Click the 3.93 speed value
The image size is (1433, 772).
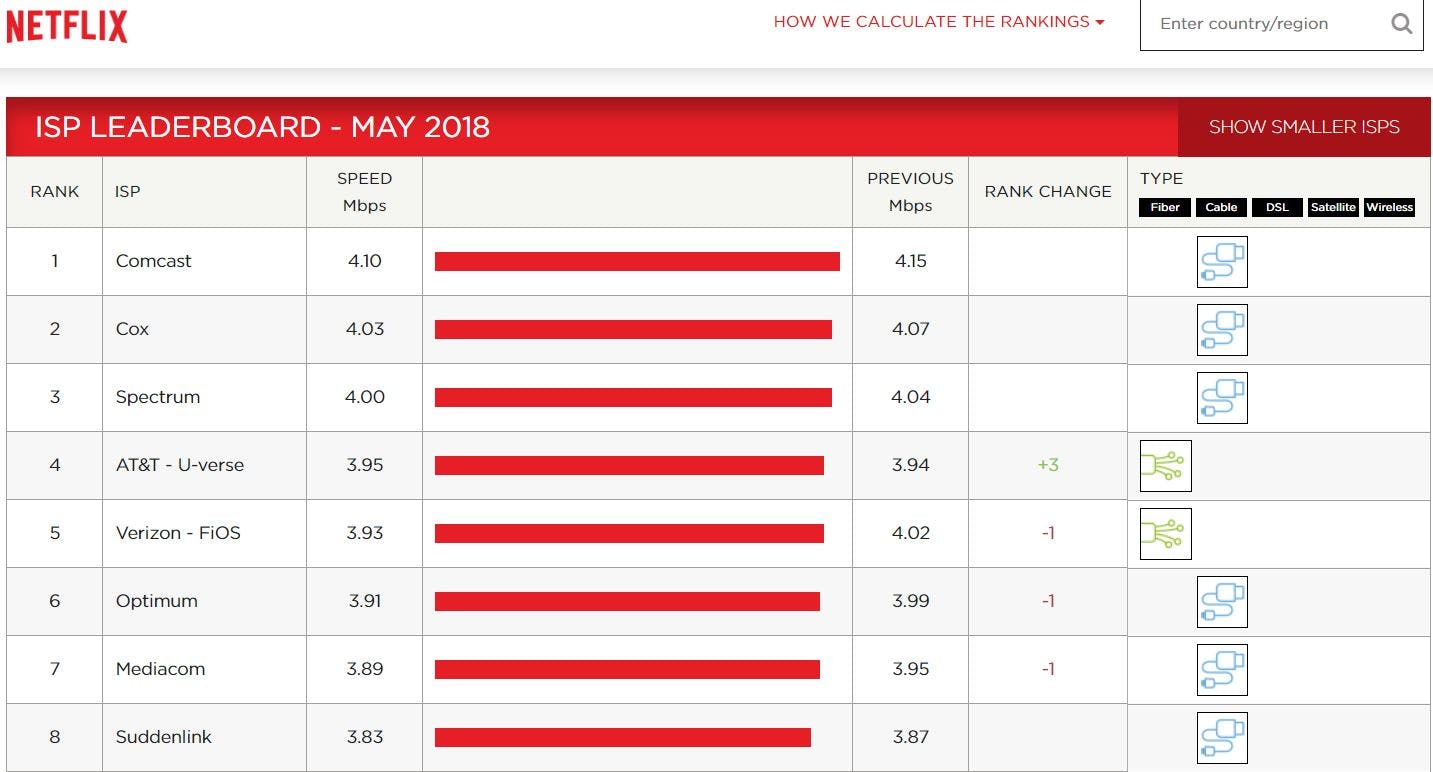pyautogui.click(x=365, y=533)
